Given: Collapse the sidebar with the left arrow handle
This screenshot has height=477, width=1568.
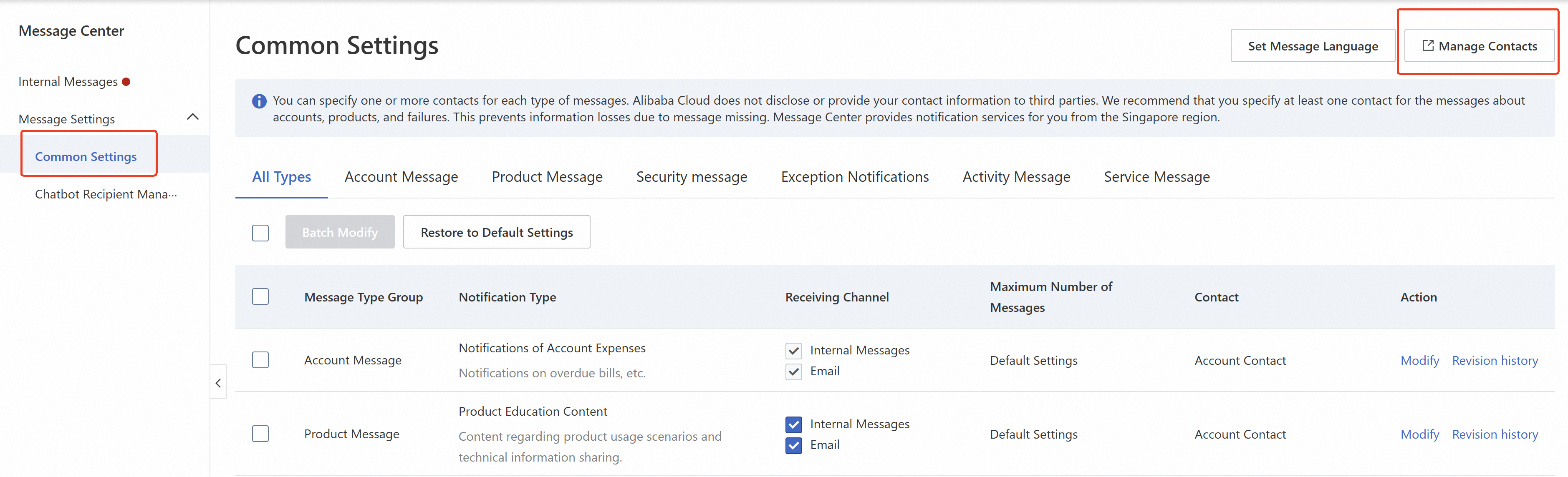Looking at the screenshot, I should (219, 383).
